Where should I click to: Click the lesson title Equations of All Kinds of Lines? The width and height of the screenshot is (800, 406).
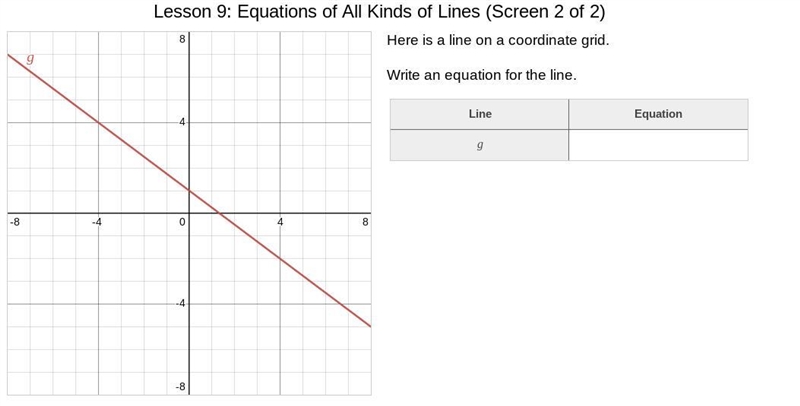359,11
